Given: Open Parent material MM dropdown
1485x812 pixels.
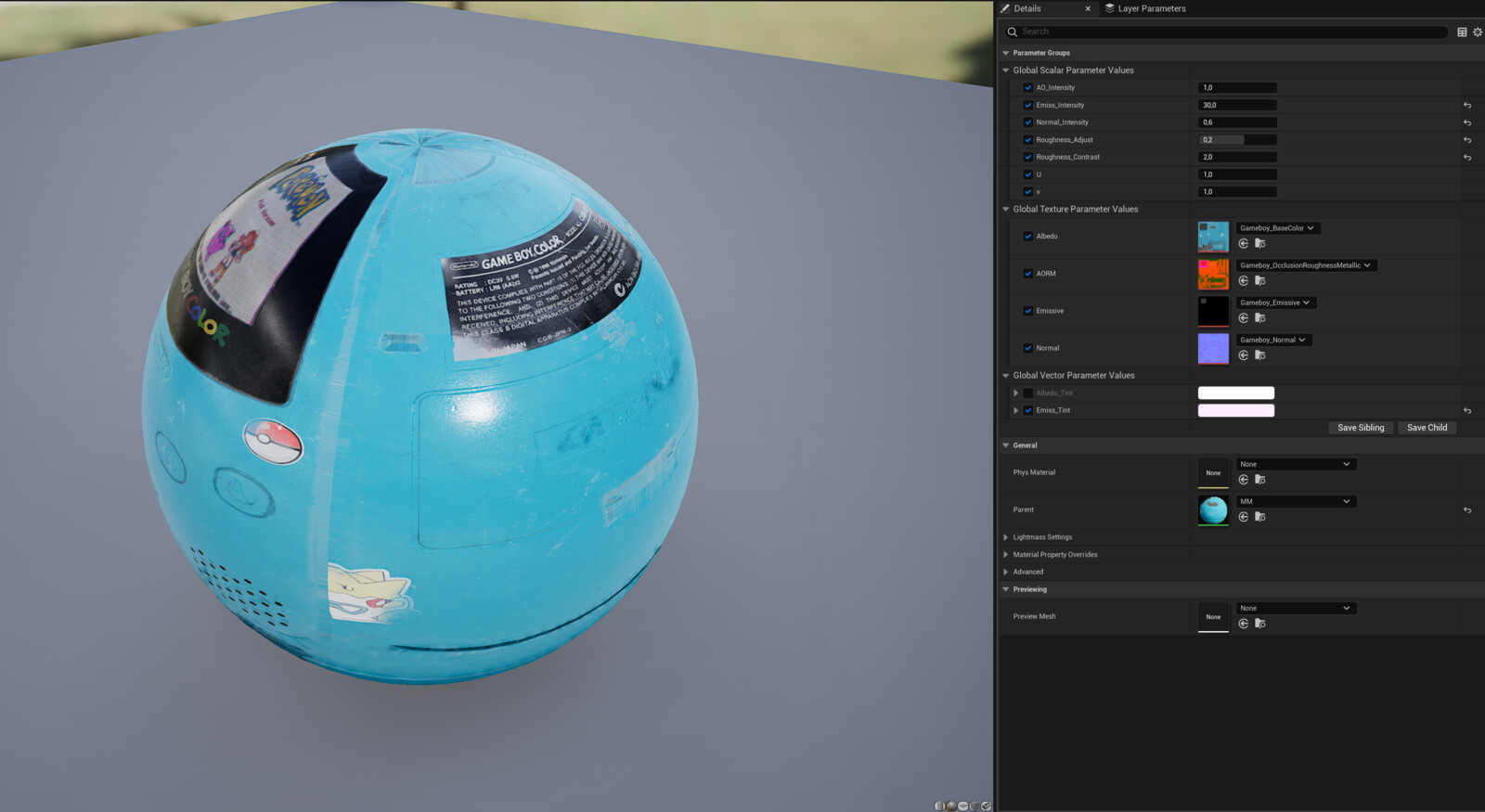Looking at the screenshot, I should click(1296, 501).
